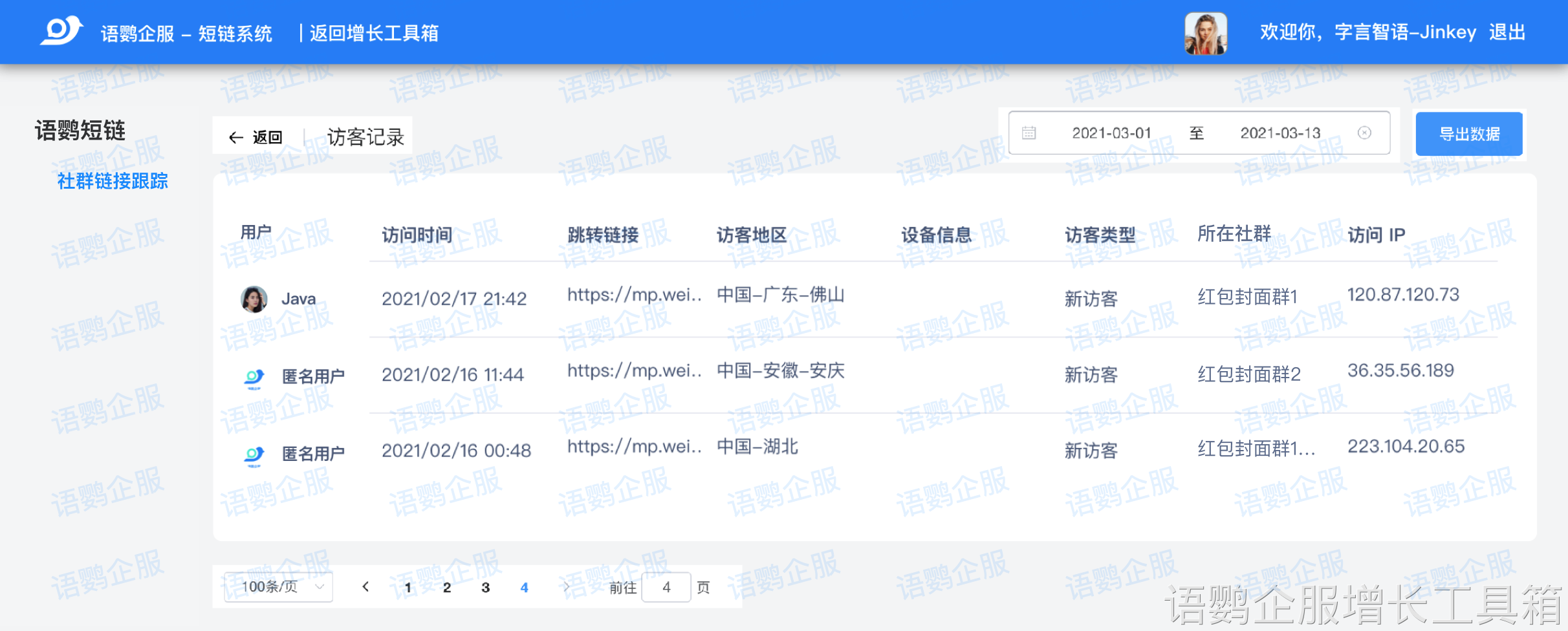Click the third row 匿名用户 bird avatar
This screenshot has height=631, width=1568.
[x=254, y=455]
